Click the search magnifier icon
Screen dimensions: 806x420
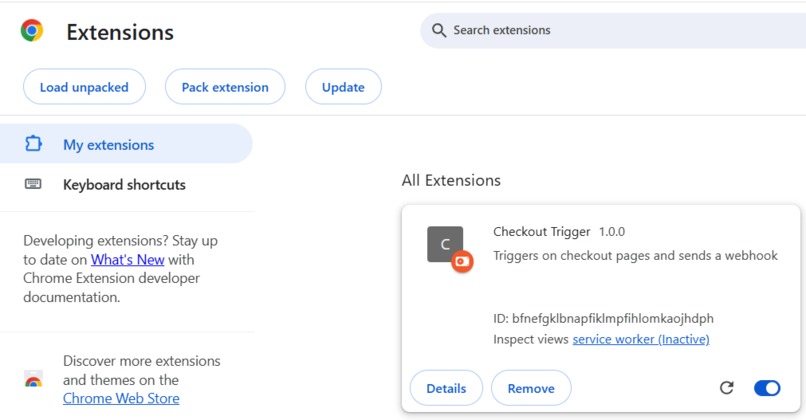tap(438, 30)
